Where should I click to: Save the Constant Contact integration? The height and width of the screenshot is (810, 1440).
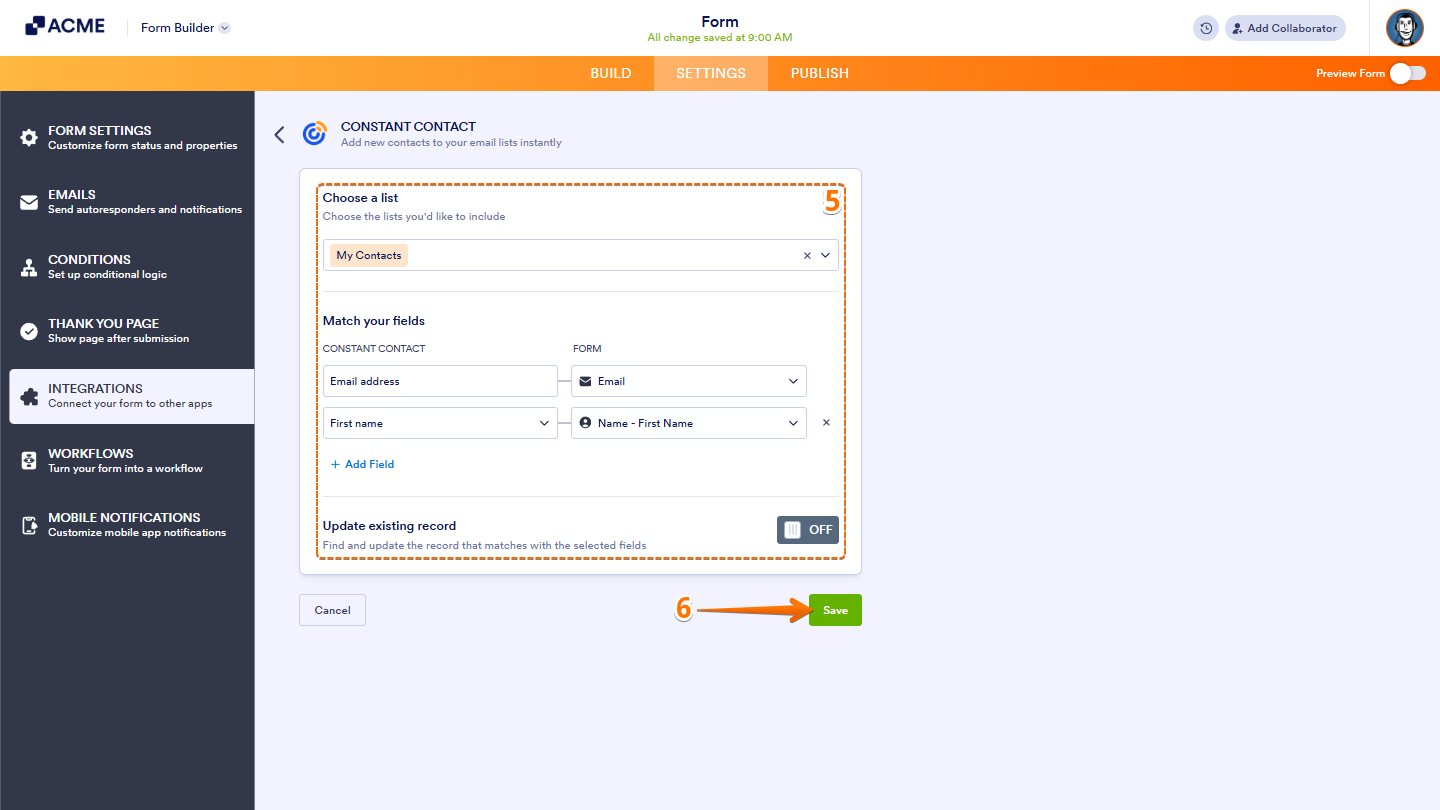(834, 609)
